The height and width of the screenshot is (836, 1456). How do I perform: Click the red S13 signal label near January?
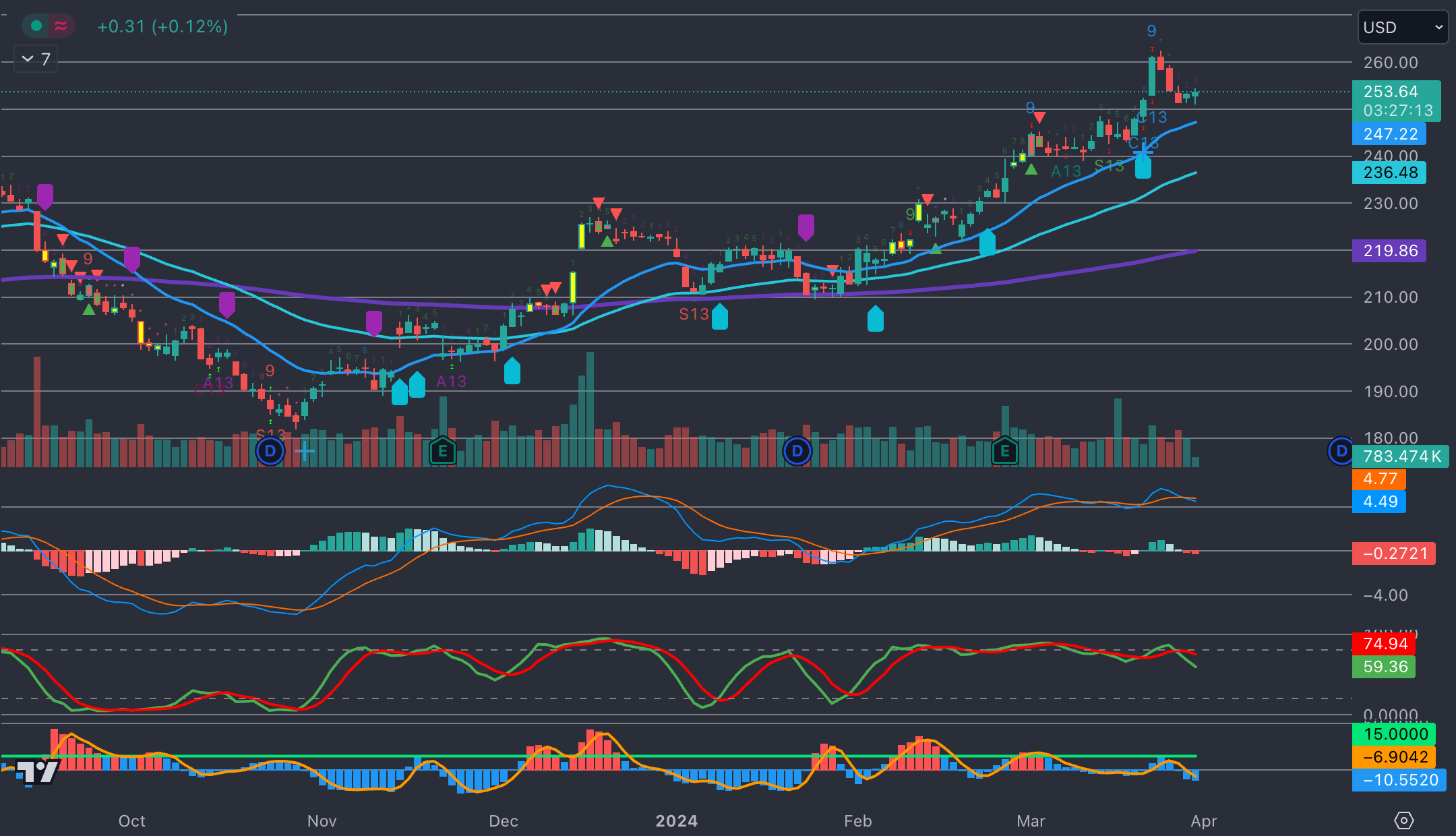click(x=694, y=314)
